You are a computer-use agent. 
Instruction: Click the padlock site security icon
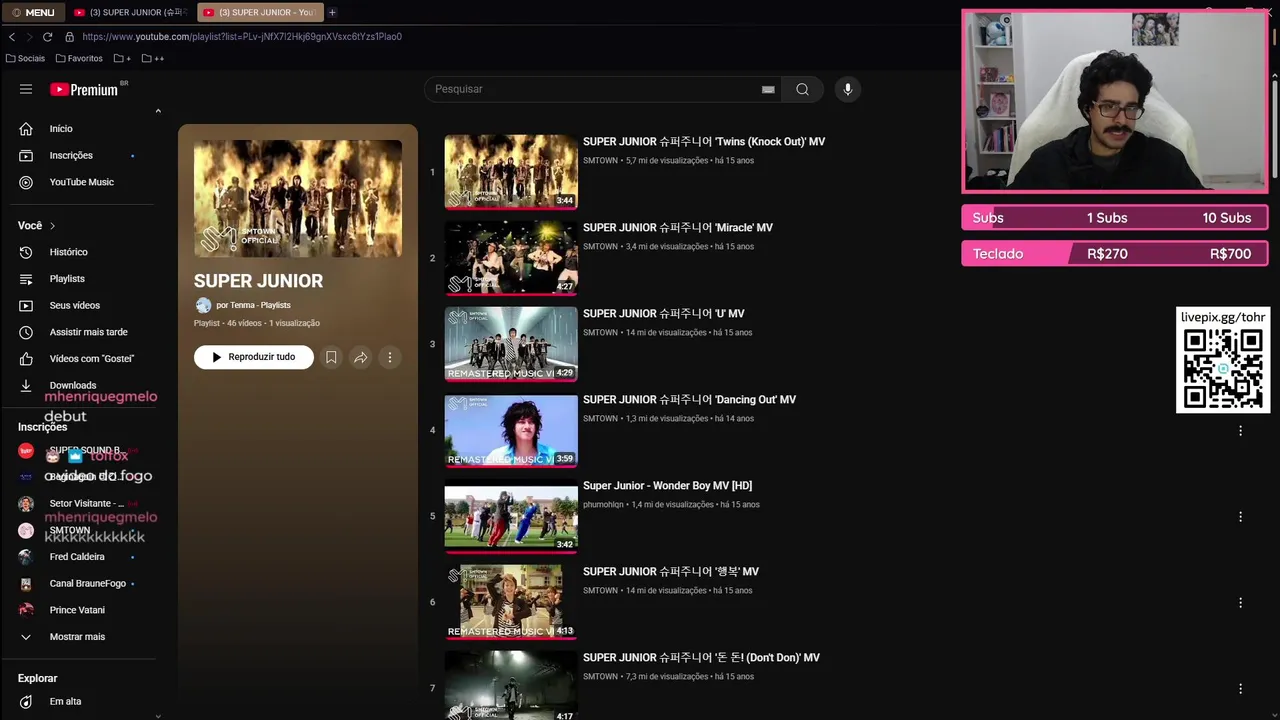[x=69, y=37]
